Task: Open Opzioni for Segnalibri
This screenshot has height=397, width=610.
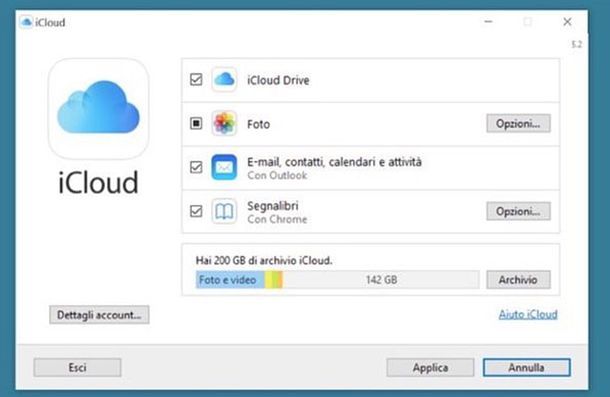Action: pos(518,211)
